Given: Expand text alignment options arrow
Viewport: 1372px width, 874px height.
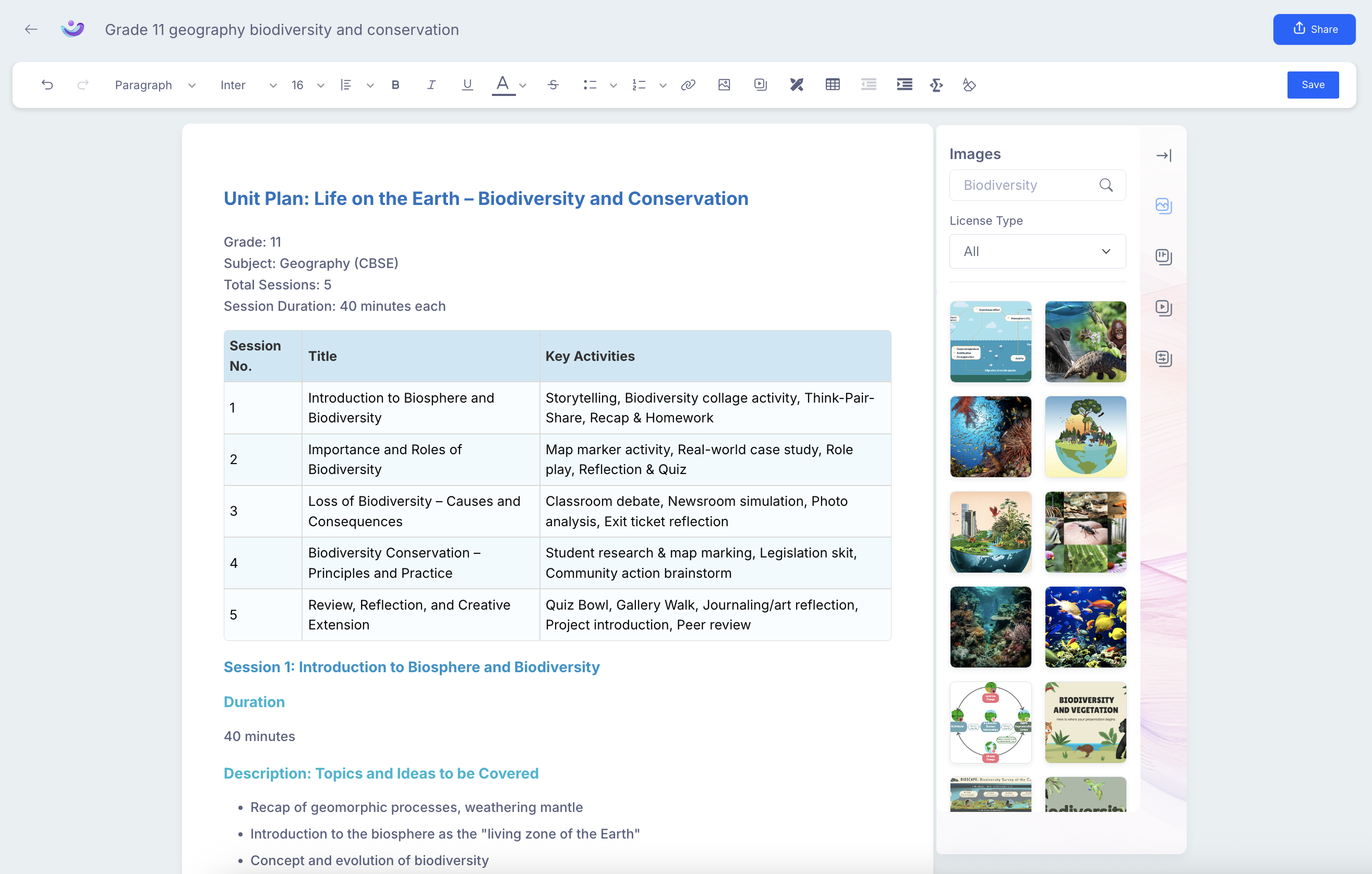Looking at the screenshot, I should pos(370,86).
